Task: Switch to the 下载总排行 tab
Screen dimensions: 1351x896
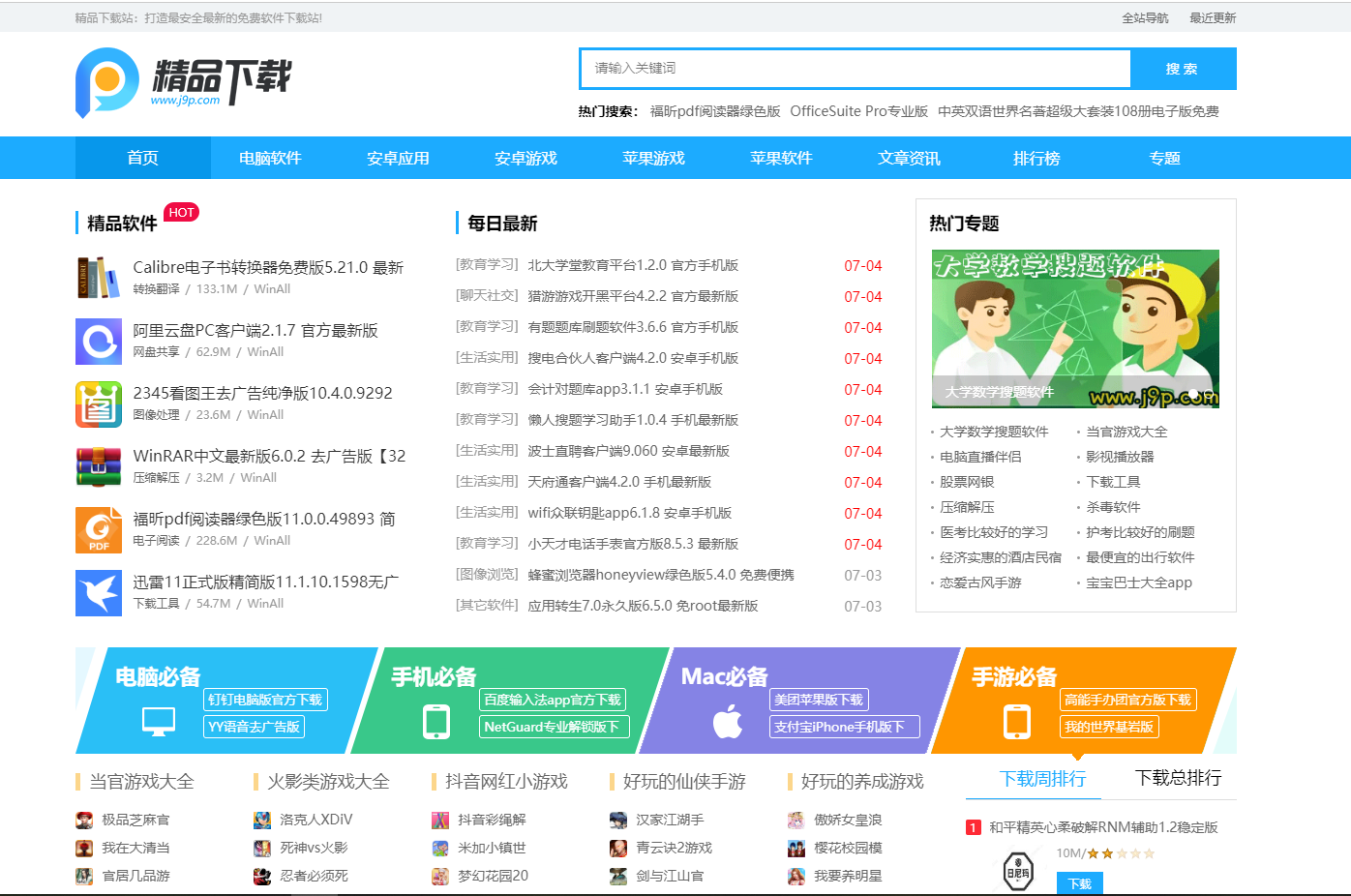Action: [x=1179, y=778]
